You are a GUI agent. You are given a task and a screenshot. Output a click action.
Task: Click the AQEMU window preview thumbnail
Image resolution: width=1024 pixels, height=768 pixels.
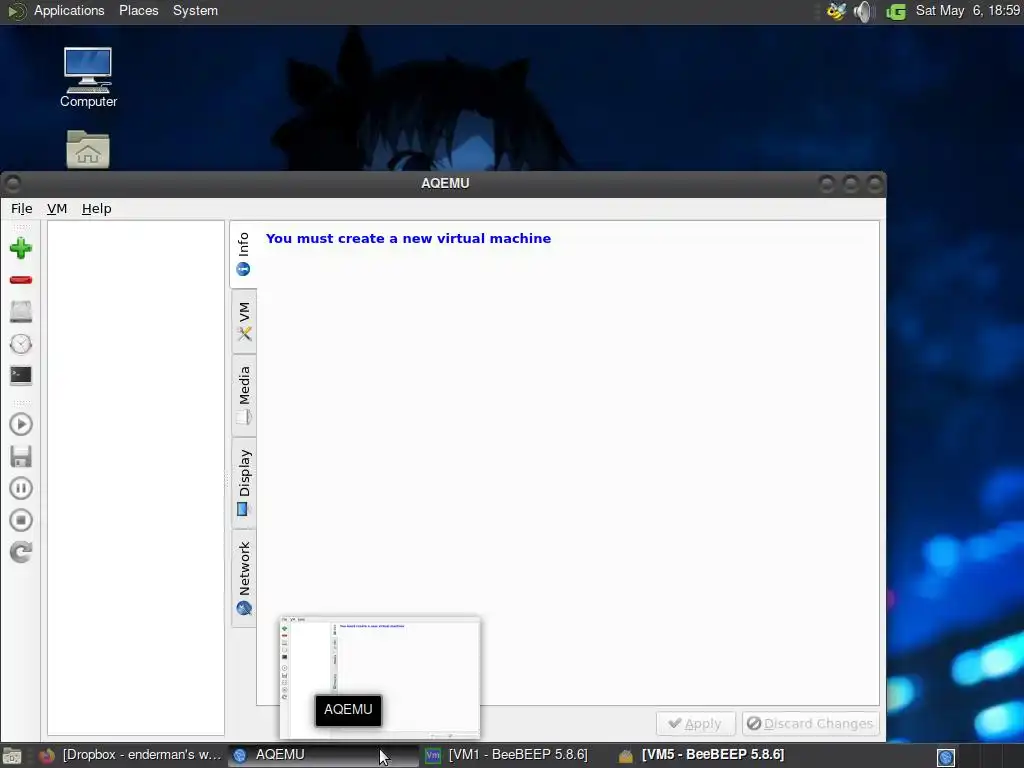(x=380, y=677)
